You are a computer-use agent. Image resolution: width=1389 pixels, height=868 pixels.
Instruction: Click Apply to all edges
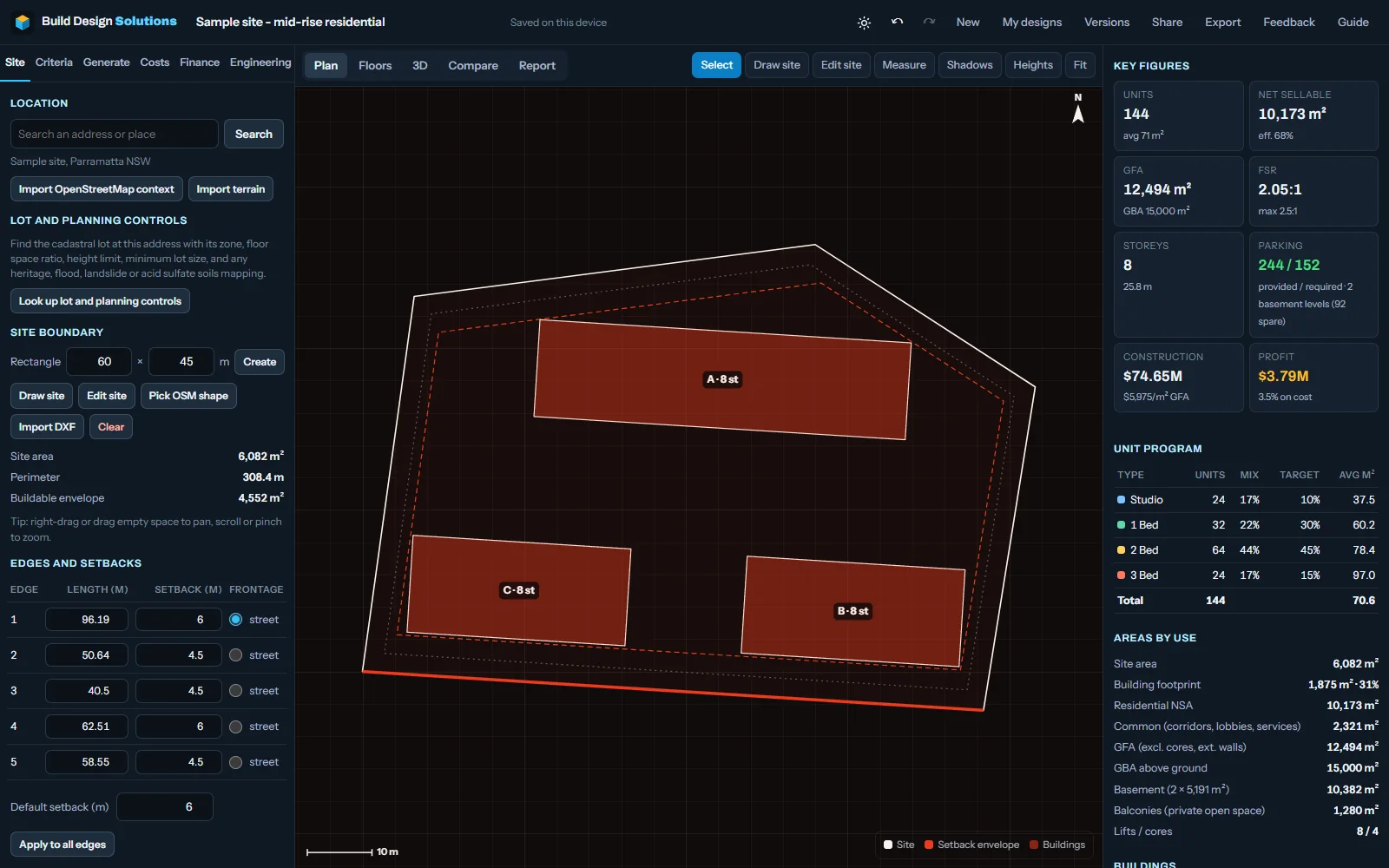(63, 845)
